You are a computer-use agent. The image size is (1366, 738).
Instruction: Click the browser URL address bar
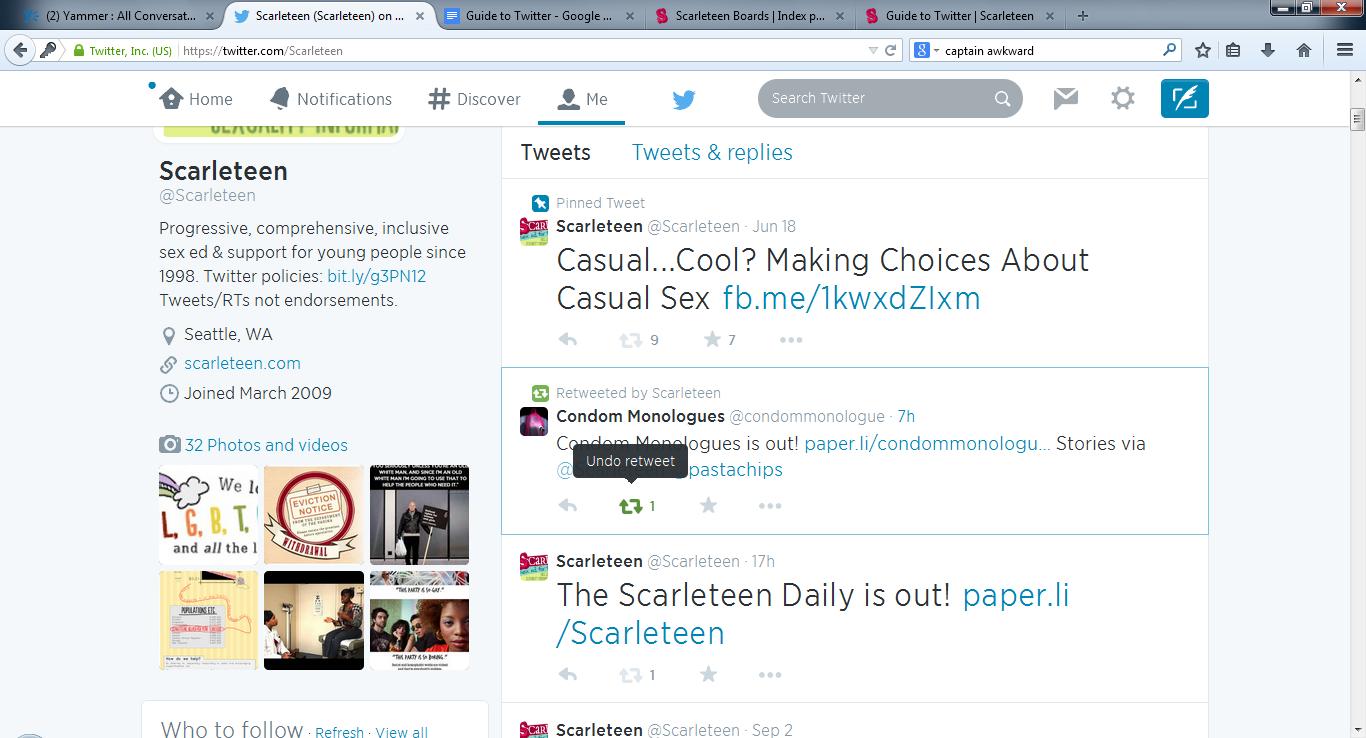tap(520, 50)
